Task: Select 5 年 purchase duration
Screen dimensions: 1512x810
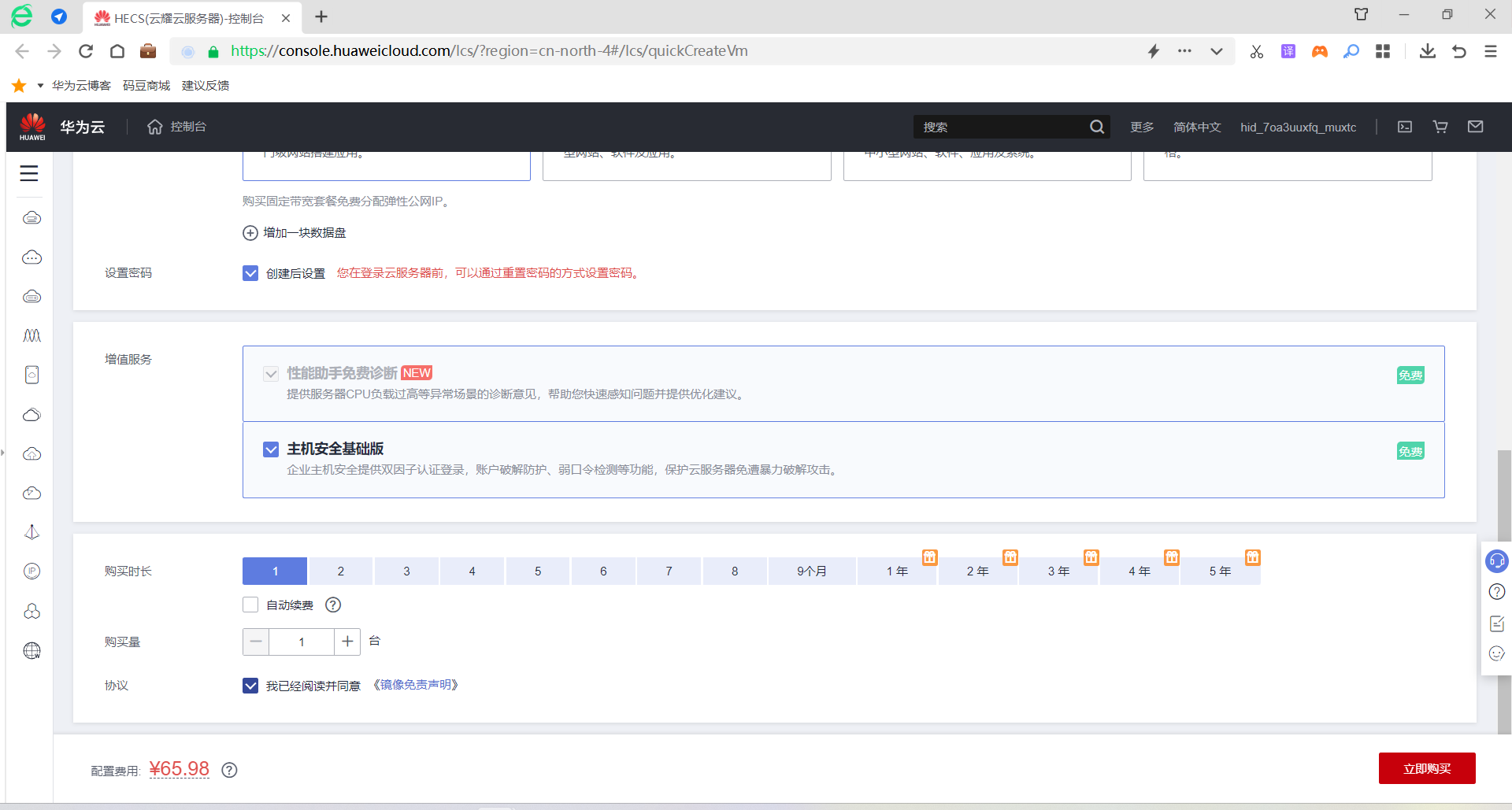Action: point(1220,571)
